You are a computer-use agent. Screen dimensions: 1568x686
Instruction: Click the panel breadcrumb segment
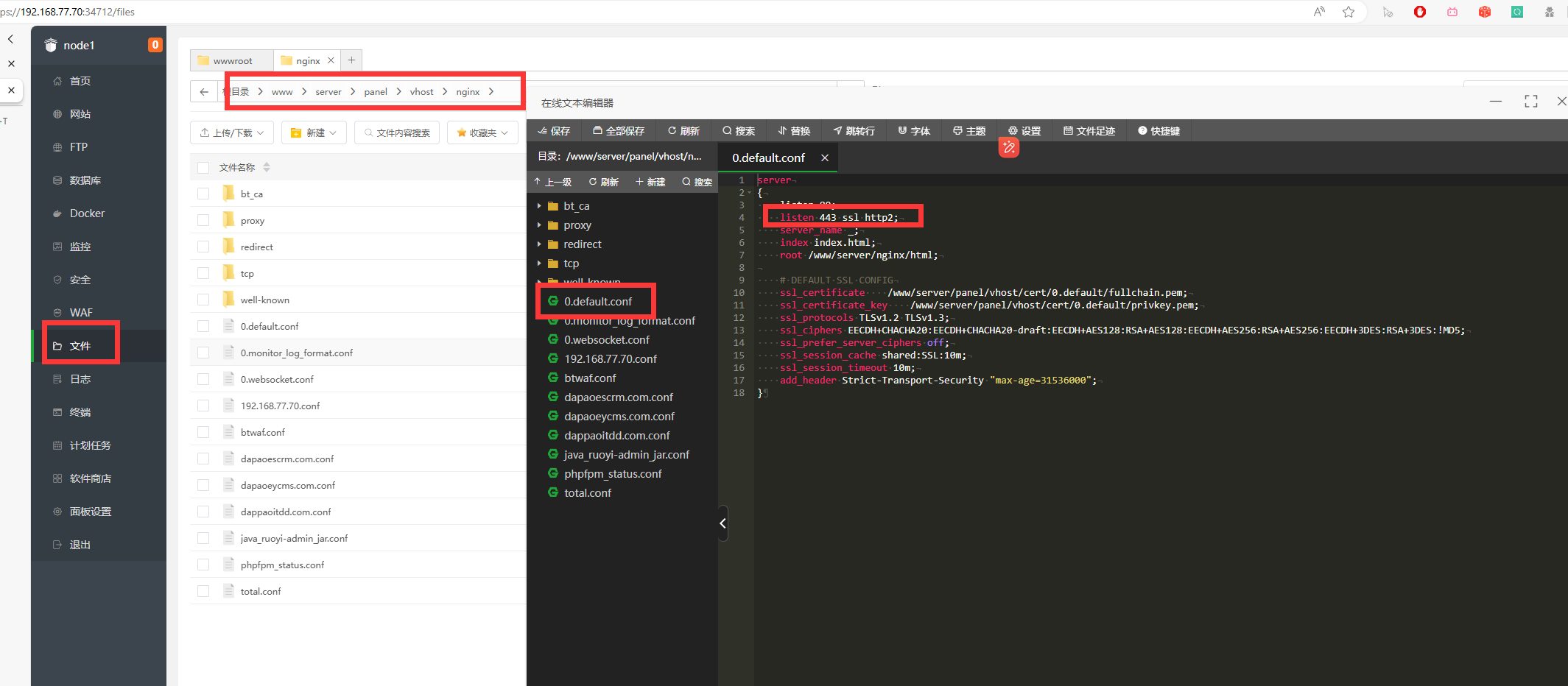click(376, 92)
